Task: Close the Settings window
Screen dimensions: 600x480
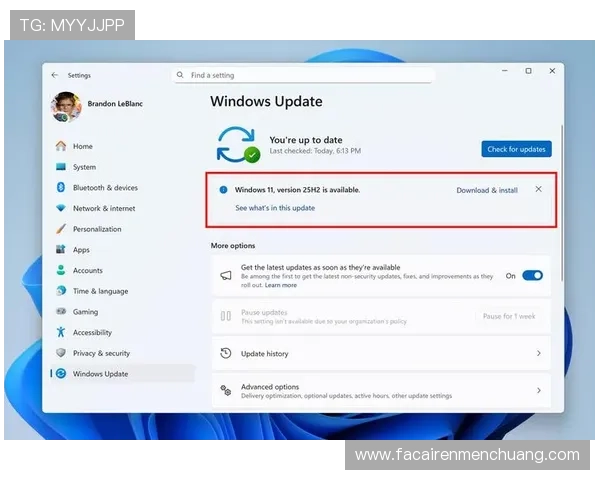Action: [x=552, y=71]
